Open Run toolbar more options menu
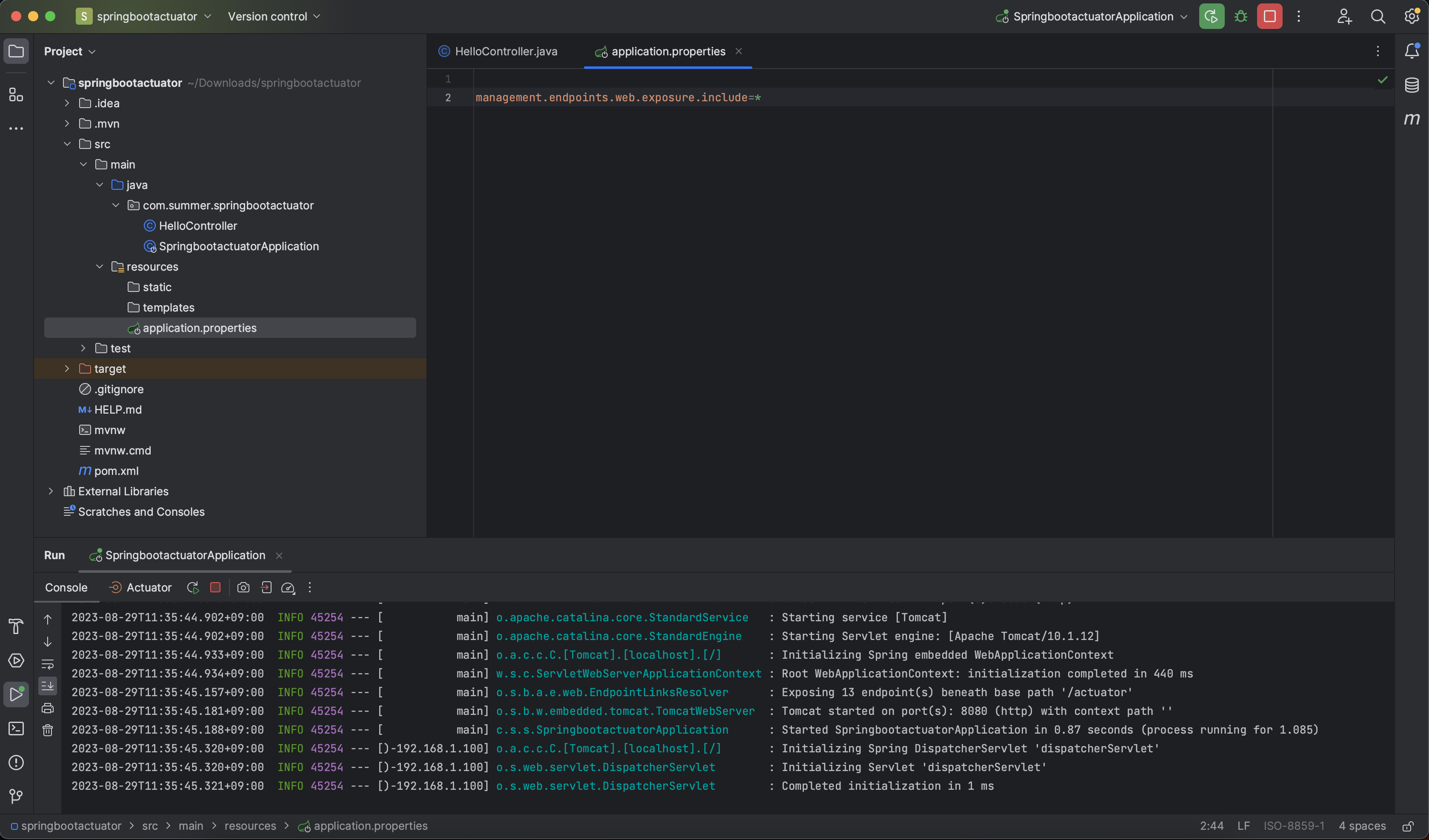Image resolution: width=1429 pixels, height=840 pixels. tap(310, 588)
